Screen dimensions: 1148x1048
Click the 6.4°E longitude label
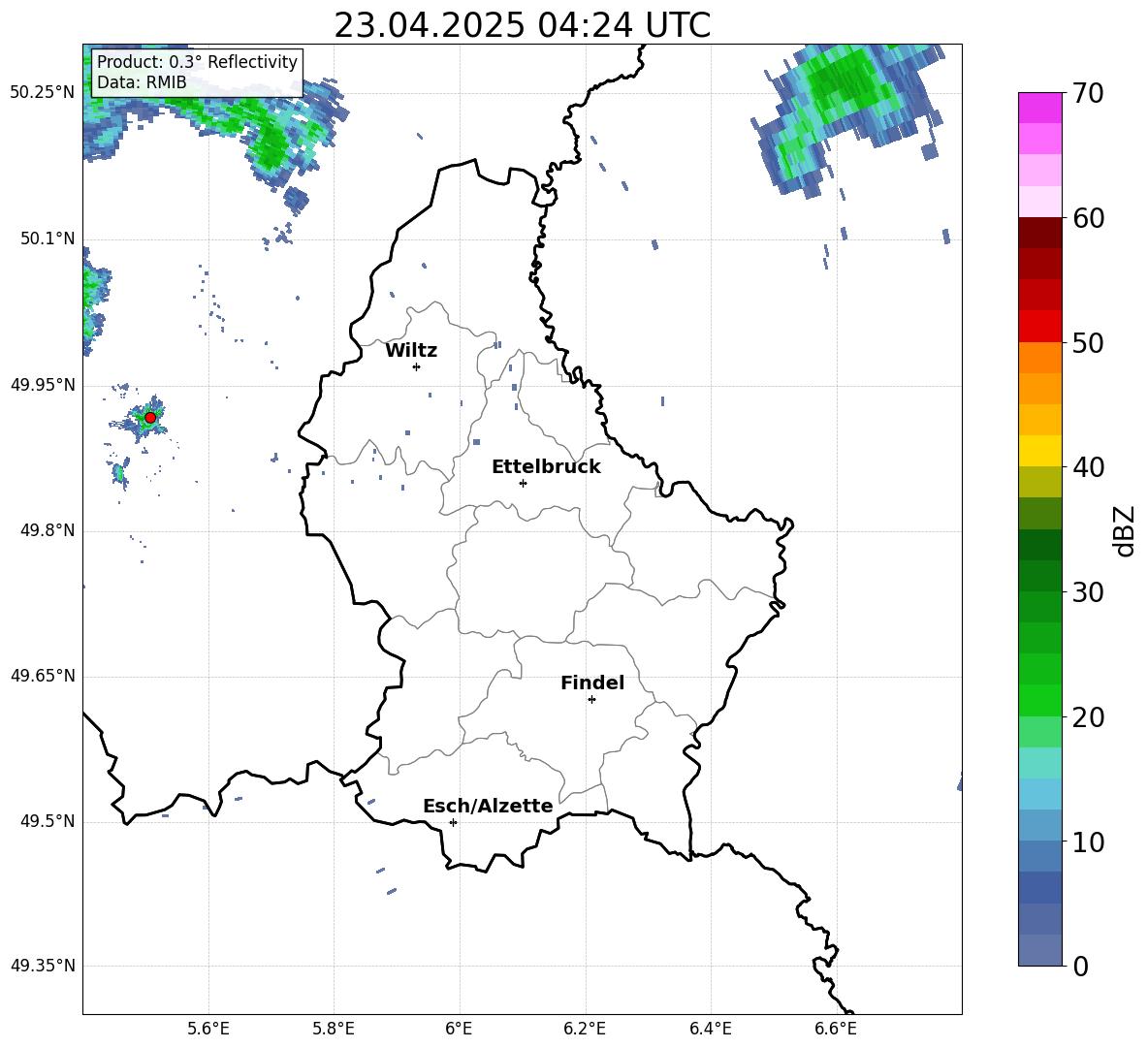click(x=710, y=1029)
